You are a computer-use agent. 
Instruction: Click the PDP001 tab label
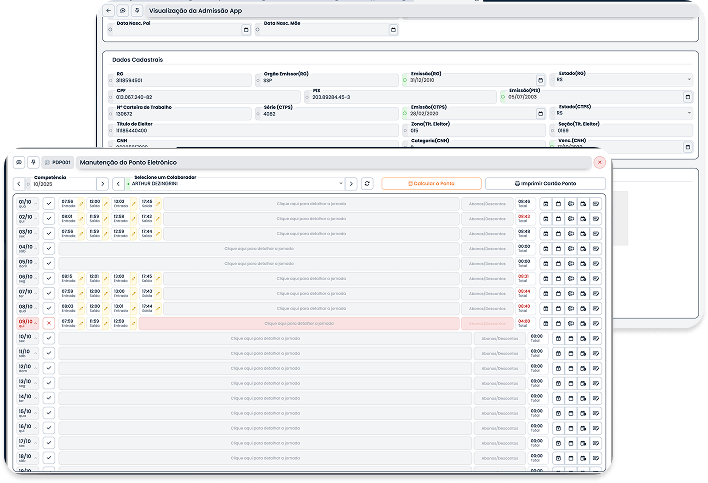[x=56, y=161]
